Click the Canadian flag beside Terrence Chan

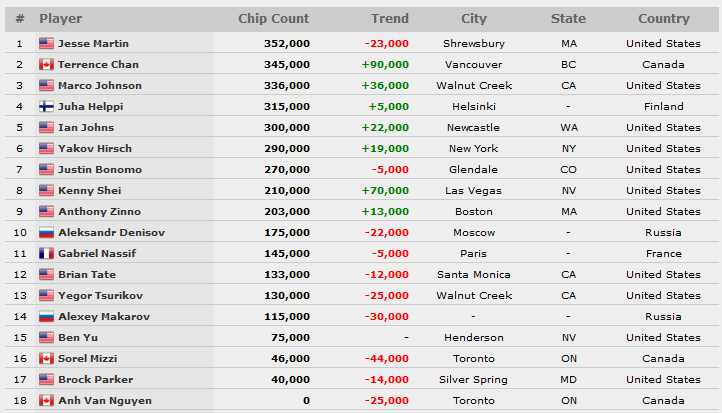46,64
